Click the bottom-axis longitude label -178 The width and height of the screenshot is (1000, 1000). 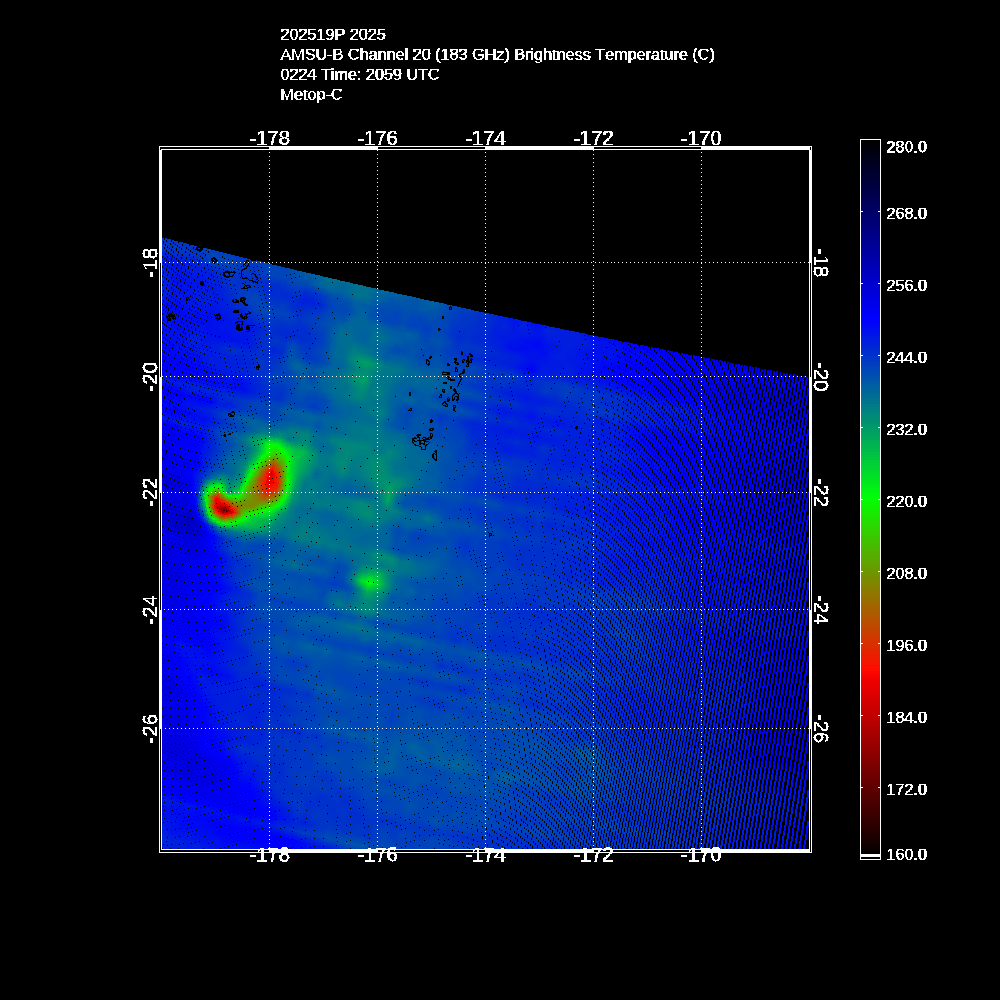tap(269, 856)
